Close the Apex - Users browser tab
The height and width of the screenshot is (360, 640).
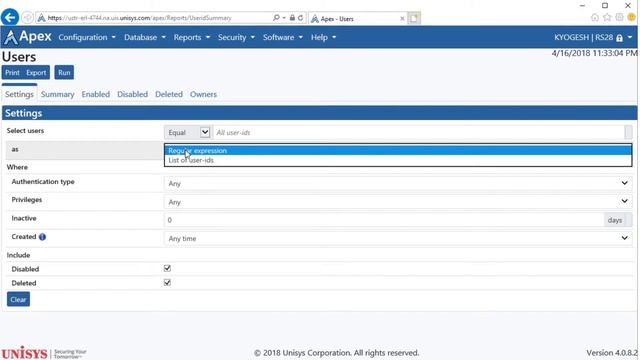tap(402, 18)
